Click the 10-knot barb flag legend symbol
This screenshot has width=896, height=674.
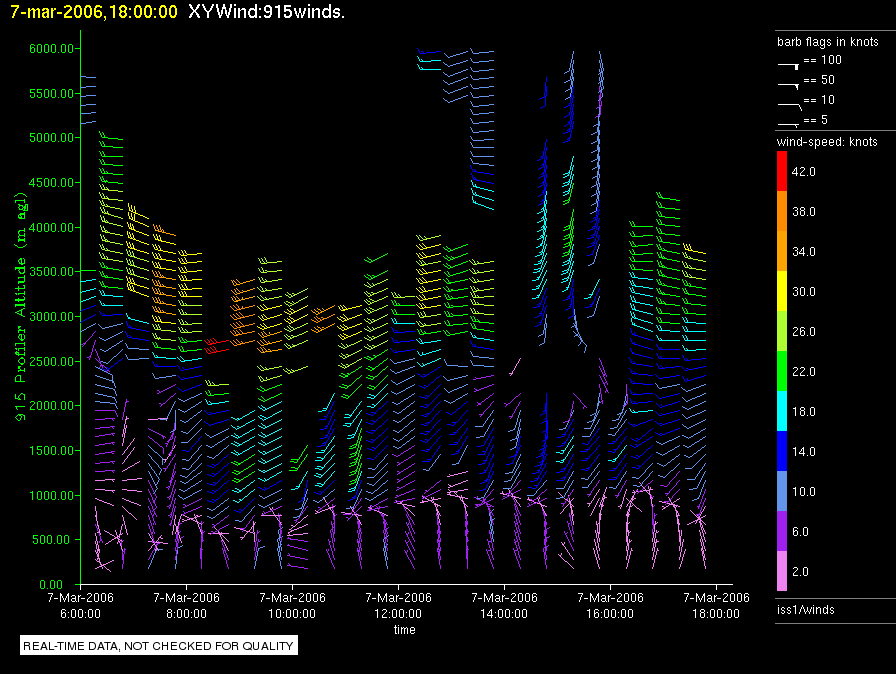coord(788,103)
